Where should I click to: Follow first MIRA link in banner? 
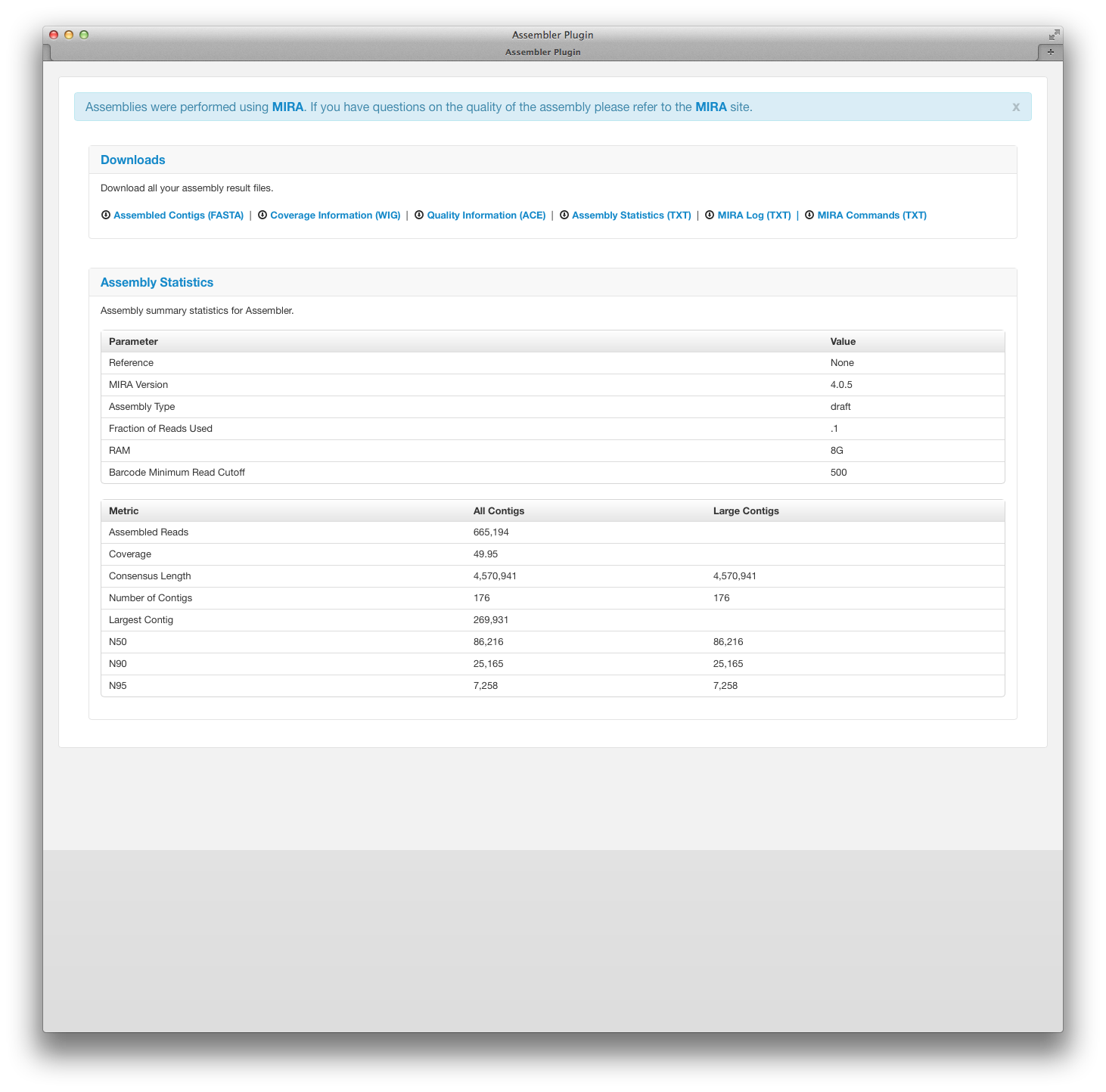[287, 107]
